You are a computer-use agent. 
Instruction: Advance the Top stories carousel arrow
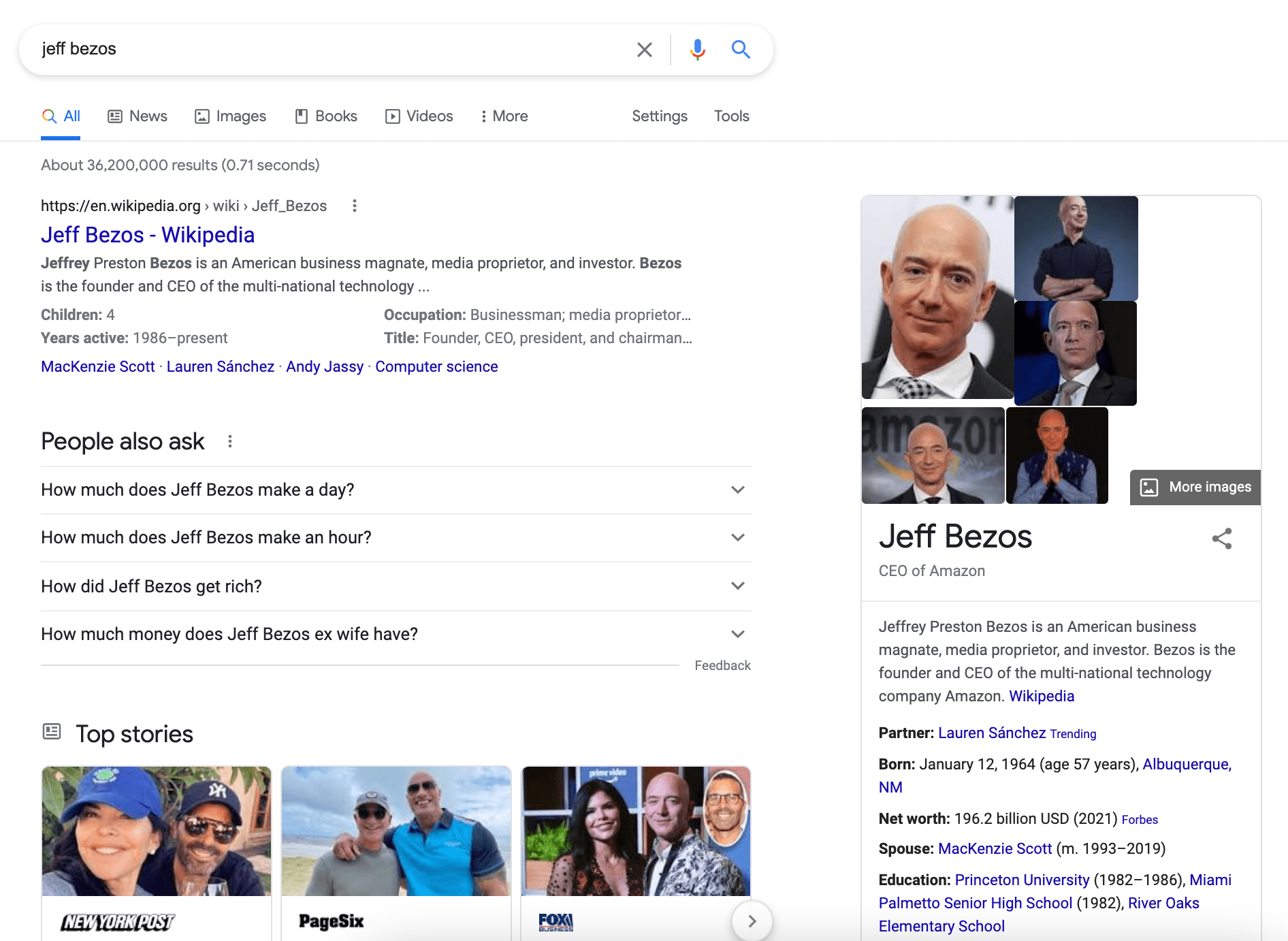tap(752, 921)
